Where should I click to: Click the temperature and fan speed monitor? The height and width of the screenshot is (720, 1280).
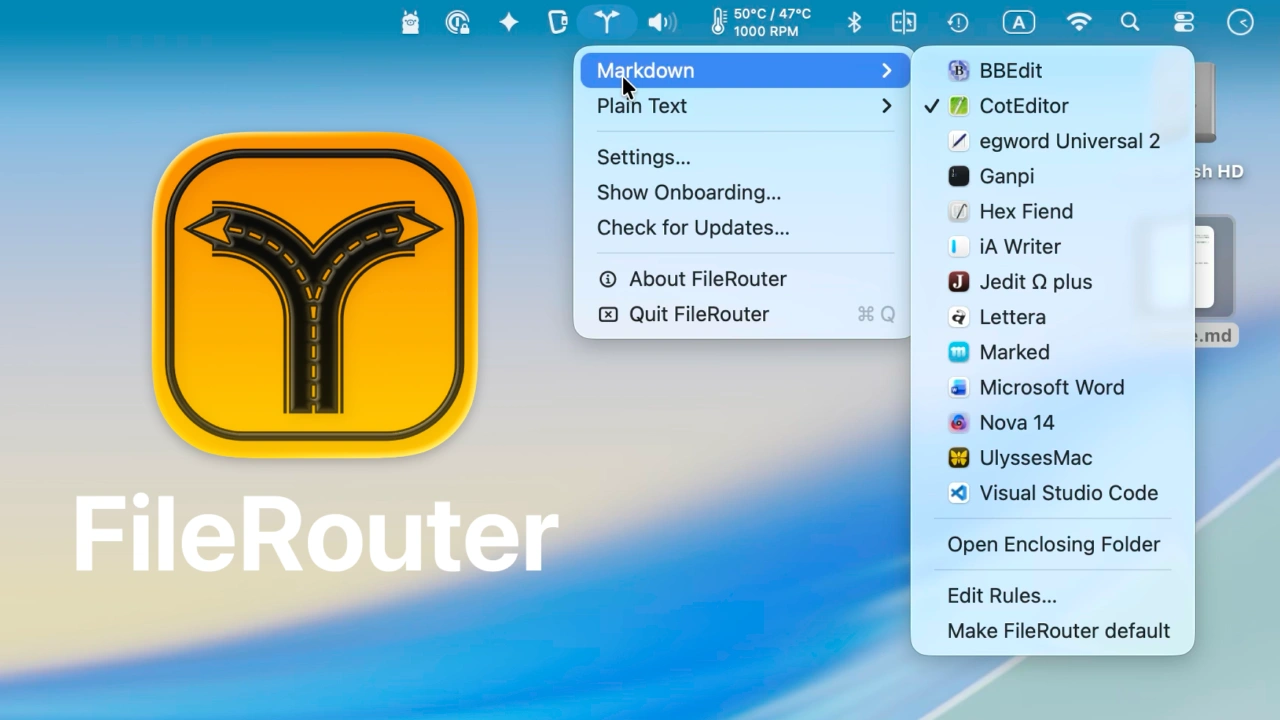[760, 22]
